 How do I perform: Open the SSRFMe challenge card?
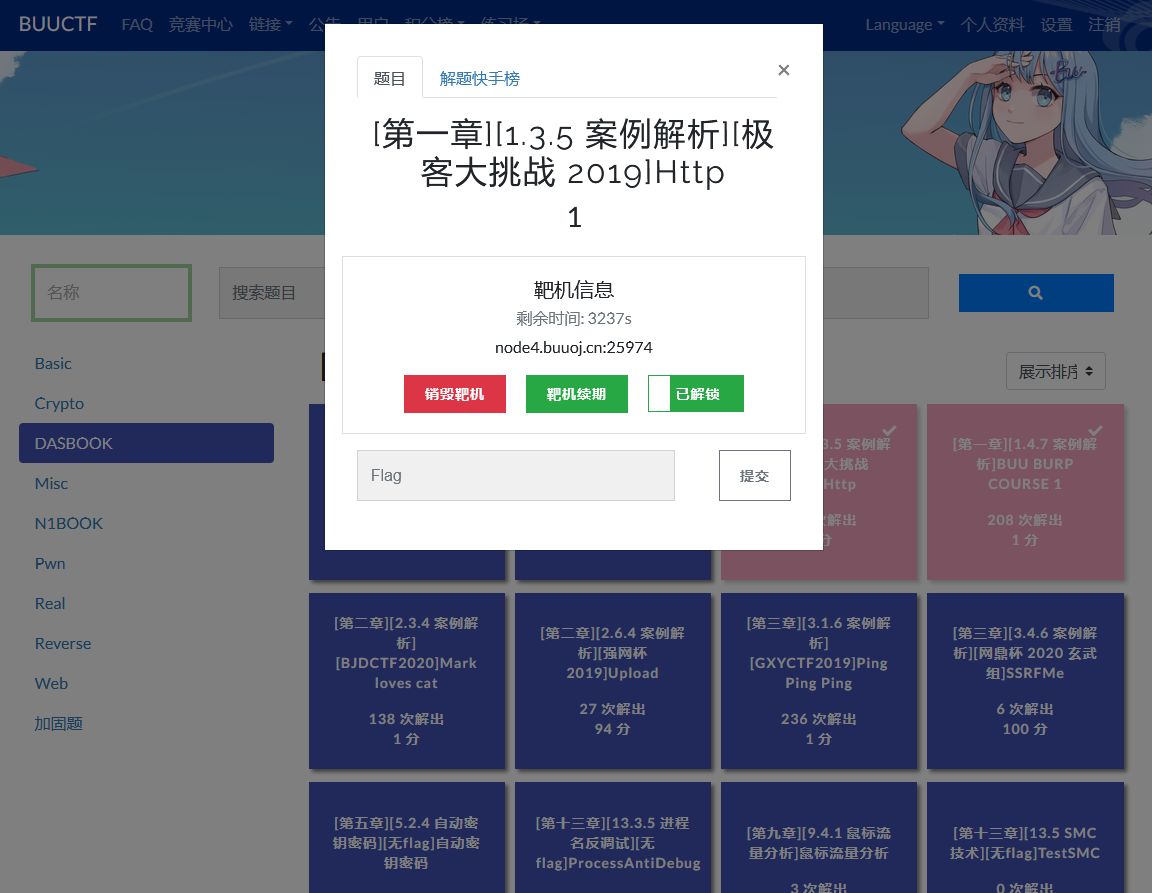(x=1025, y=681)
